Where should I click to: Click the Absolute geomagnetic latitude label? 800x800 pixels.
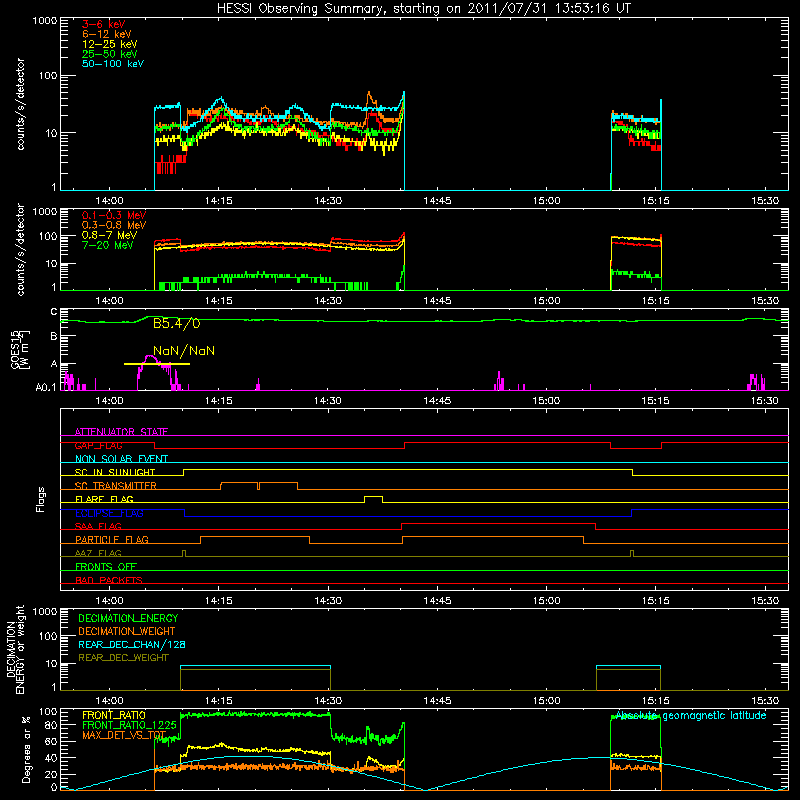click(691, 716)
